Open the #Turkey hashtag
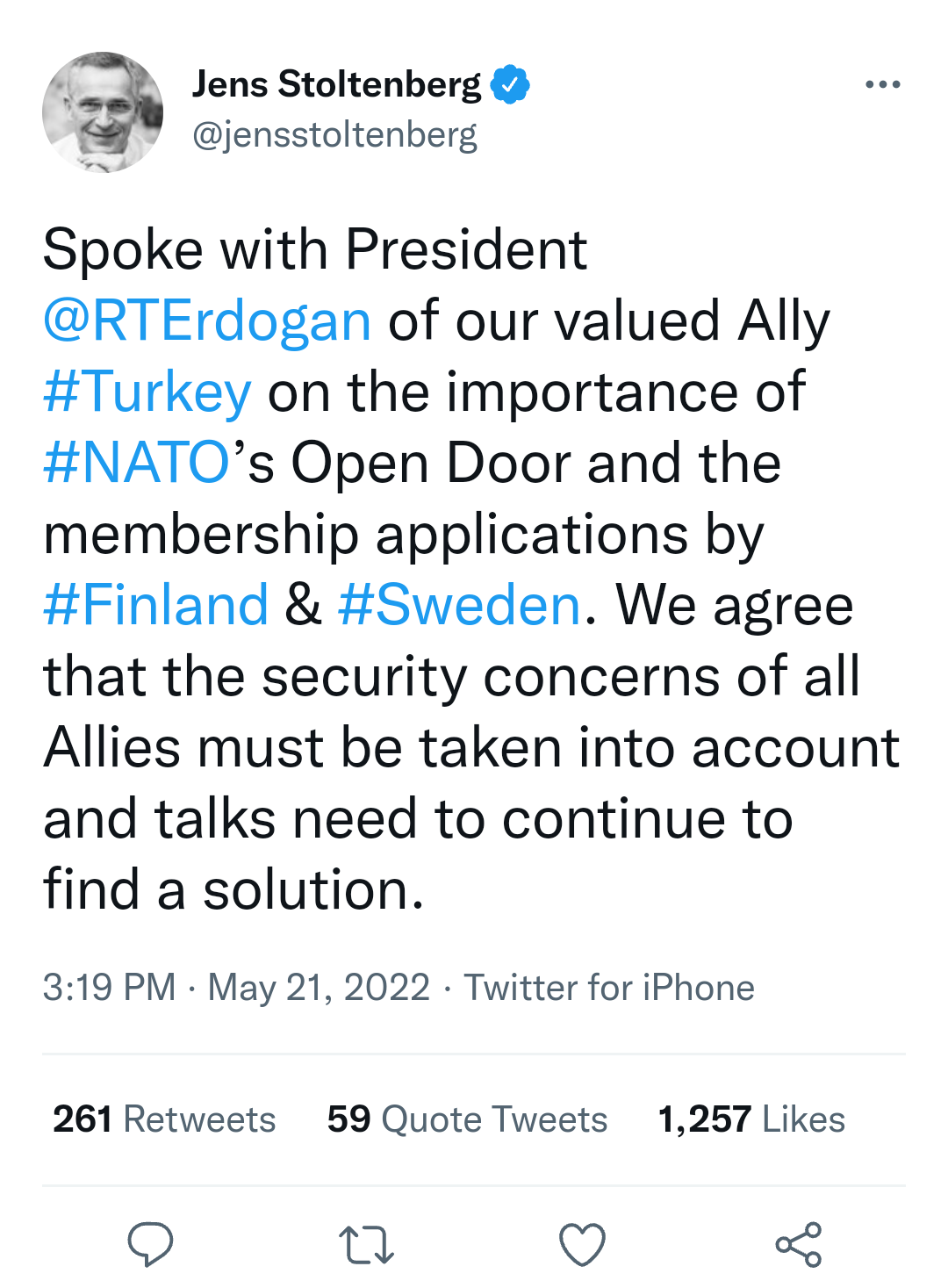 tap(147, 392)
